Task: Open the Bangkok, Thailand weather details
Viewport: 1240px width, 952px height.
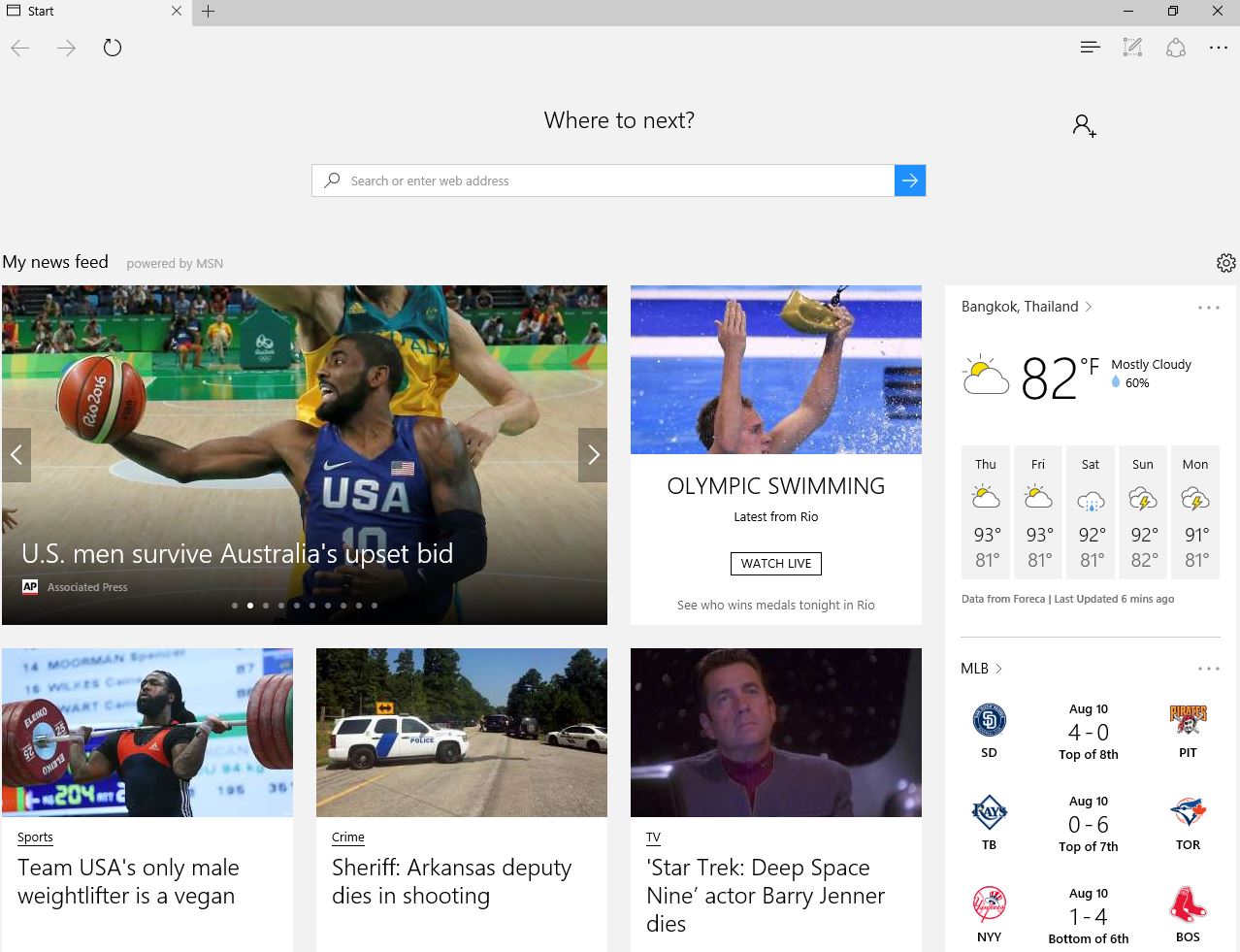Action: [1027, 307]
